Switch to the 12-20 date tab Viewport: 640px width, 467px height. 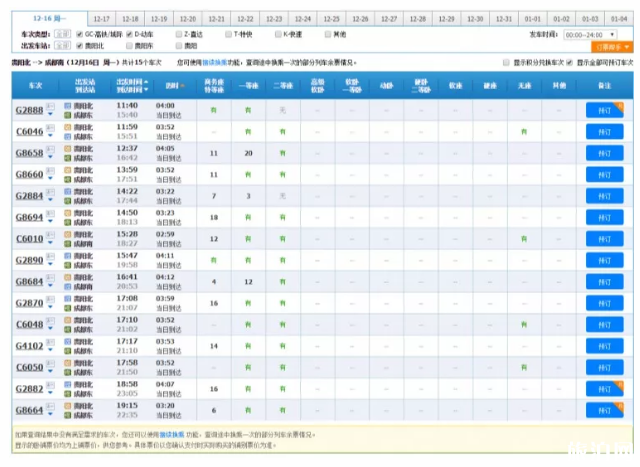(x=188, y=19)
